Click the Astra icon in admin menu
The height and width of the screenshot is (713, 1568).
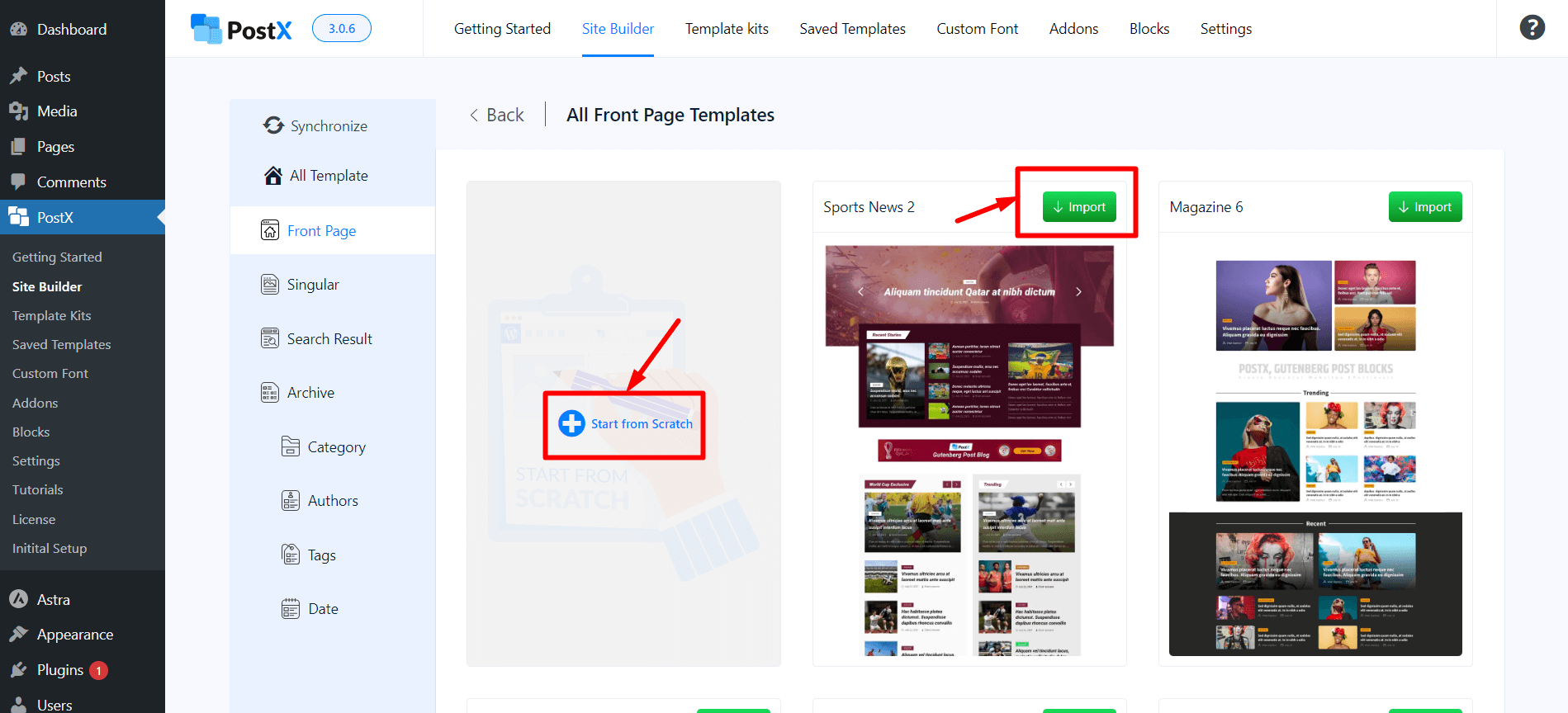[x=19, y=599]
